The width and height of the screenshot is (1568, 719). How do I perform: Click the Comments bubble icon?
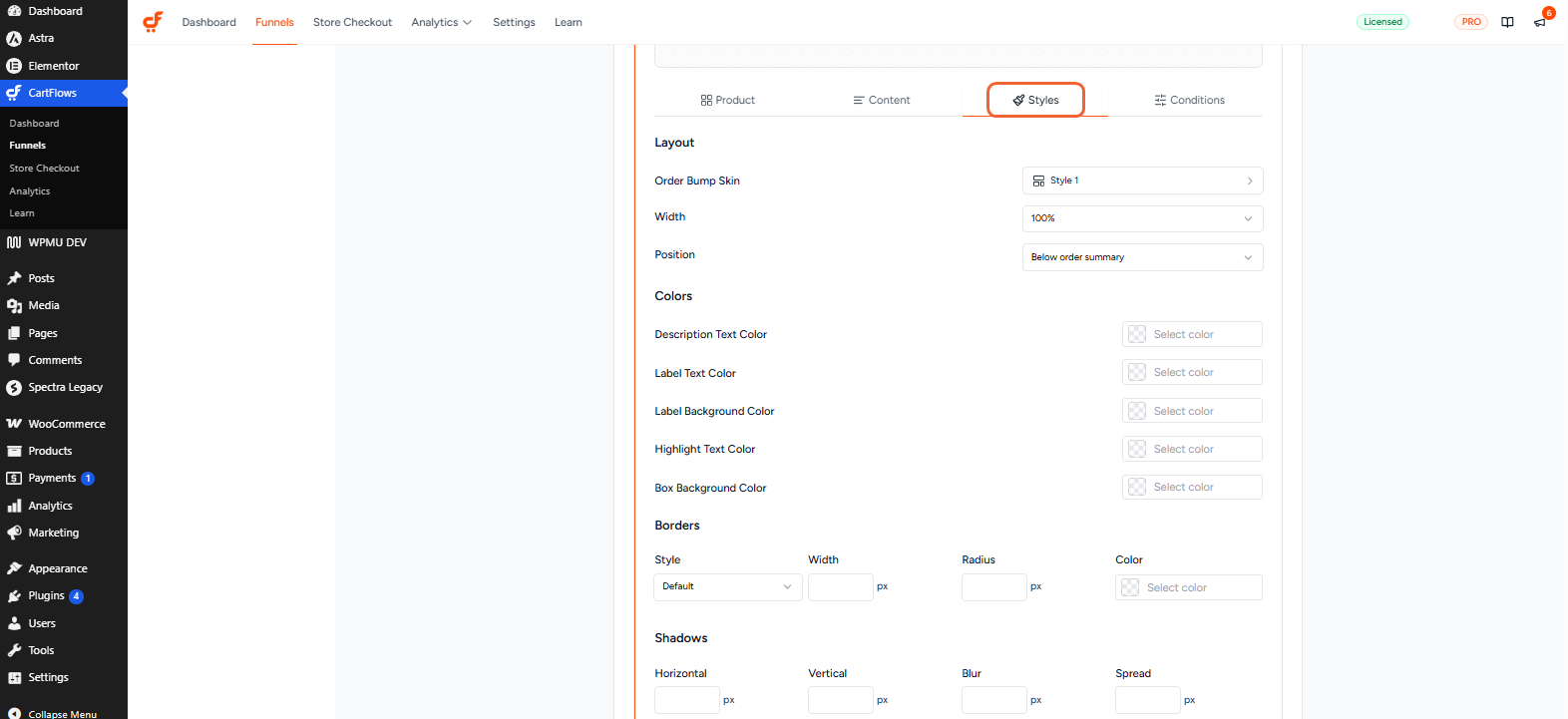tap(14, 360)
